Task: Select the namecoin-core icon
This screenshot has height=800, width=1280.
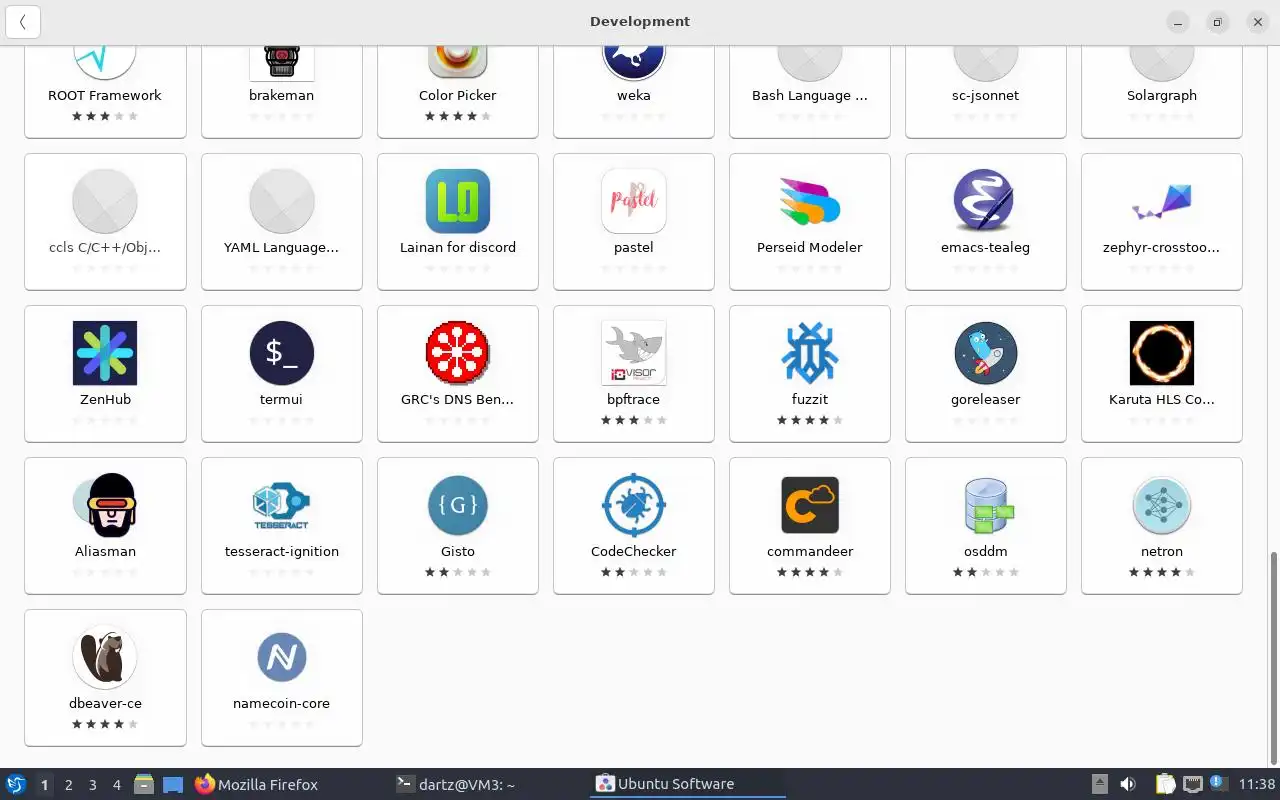Action: pyautogui.click(x=282, y=657)
